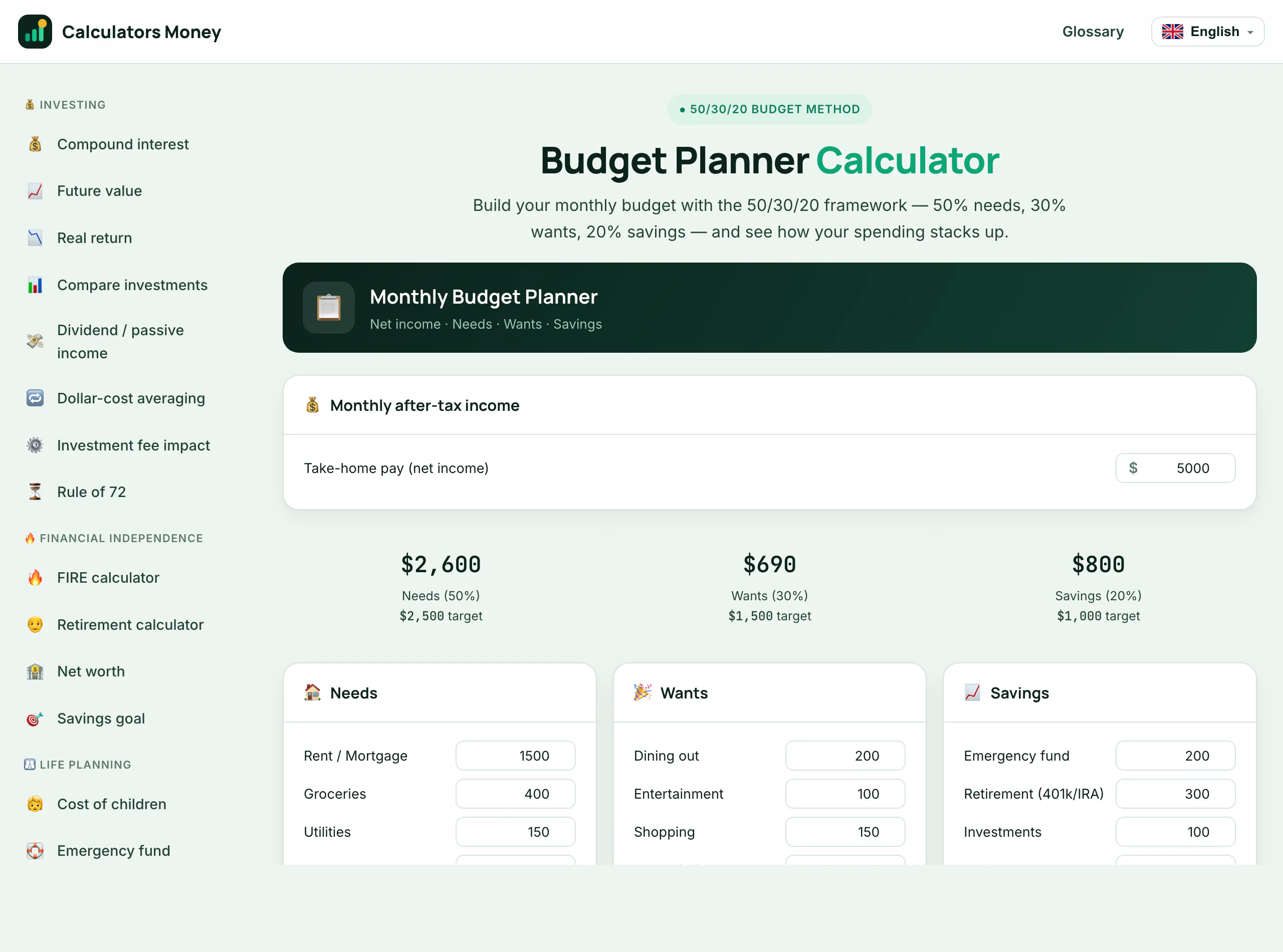Click the Utilities amount field
The width and height of the screenshot is (1283, 952).
point(515,832)
